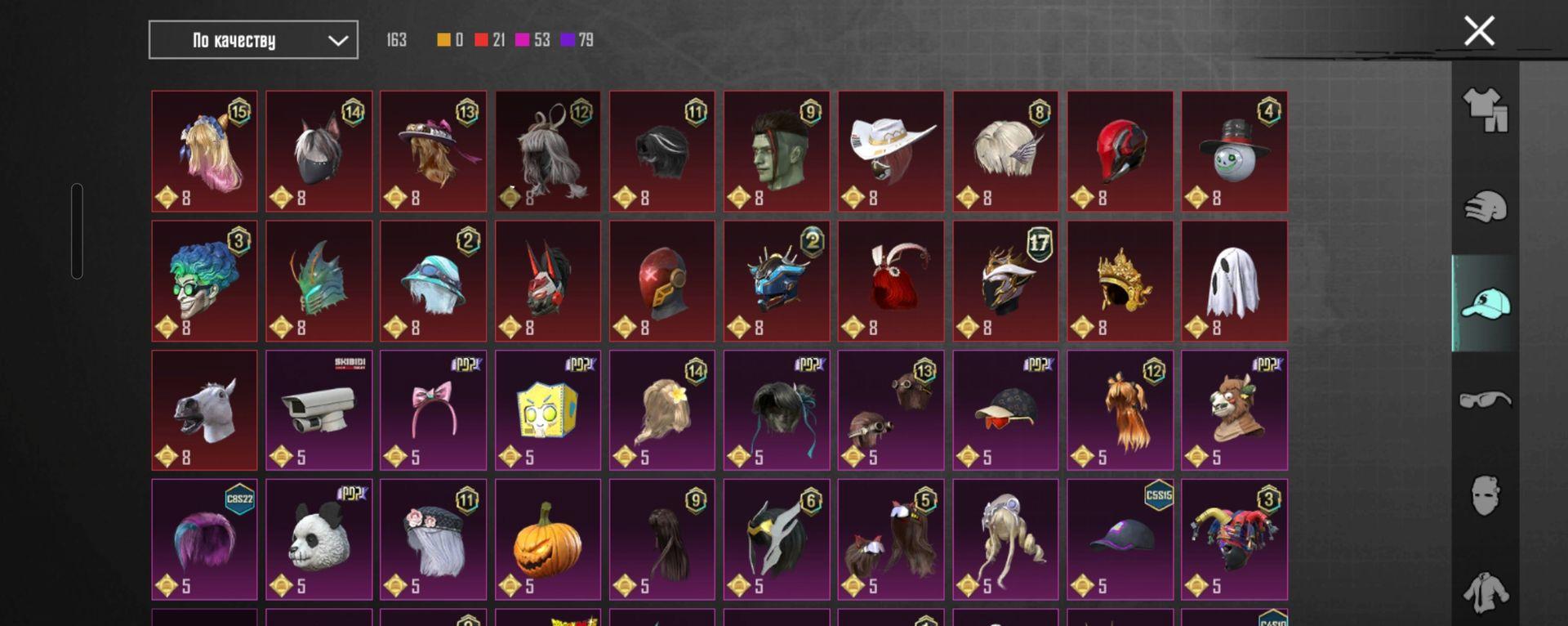
Task: Close the inventory with the X icon
Action: [x=1479, y=31]
